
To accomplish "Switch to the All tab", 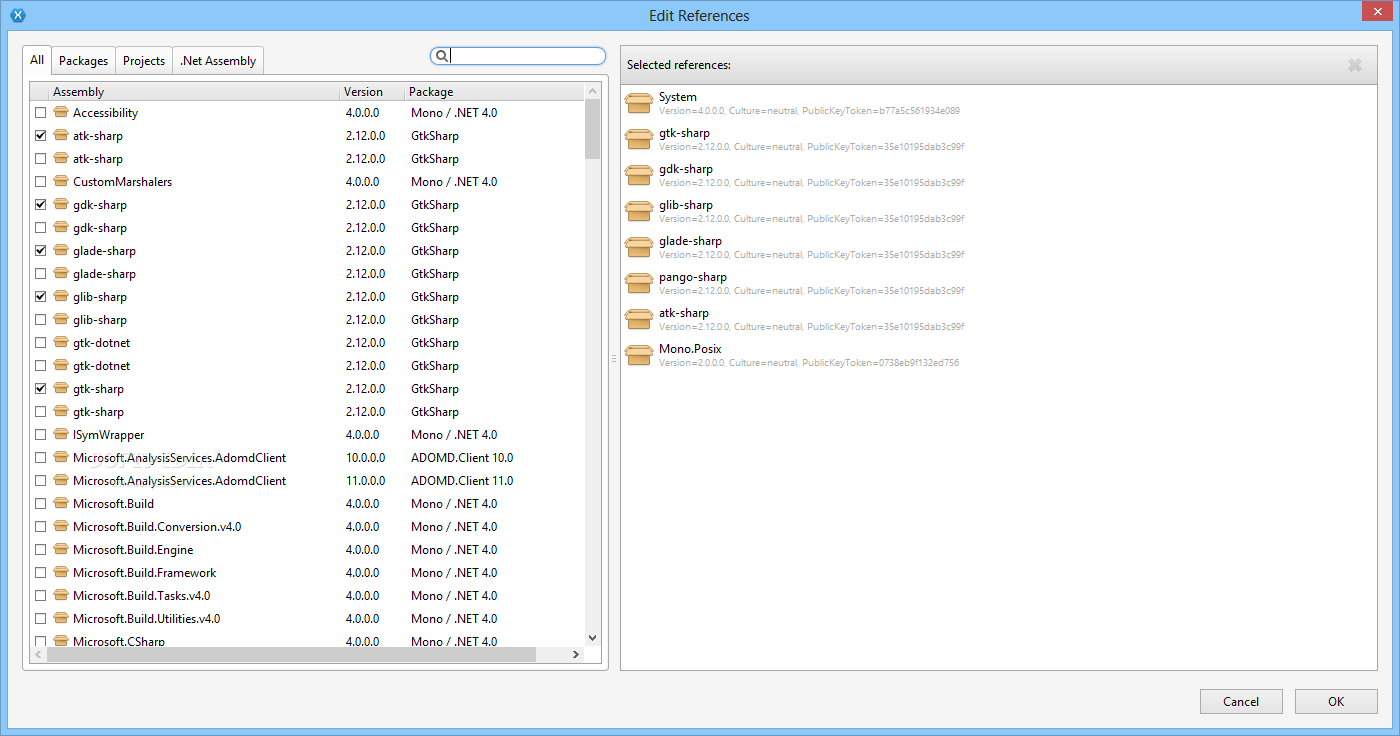I will tap(37, 60).
